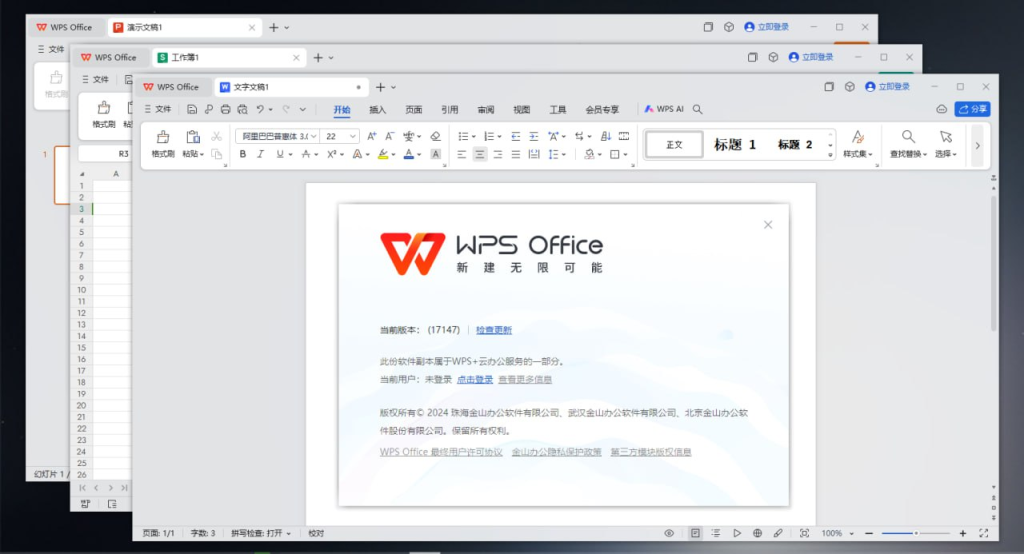Switch to the Insert (插入) tab

pyautogui.click(x=377, y=110)
